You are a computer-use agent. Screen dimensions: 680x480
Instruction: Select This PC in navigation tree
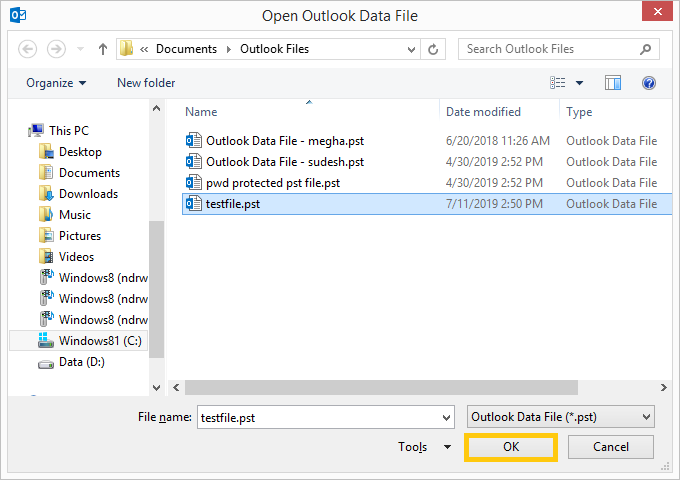69,131
